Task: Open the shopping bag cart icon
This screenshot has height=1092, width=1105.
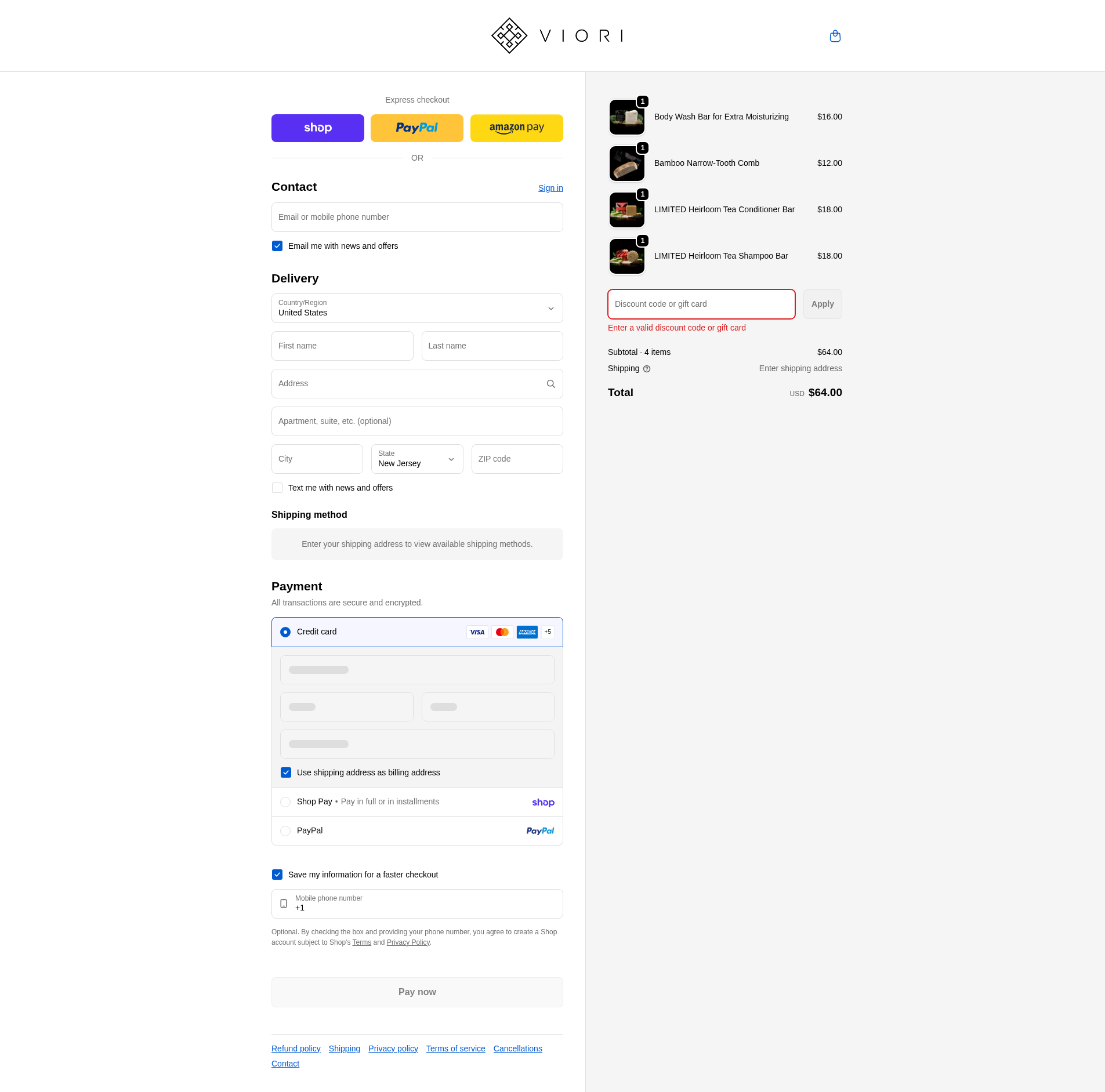Action: (x=835, y=36)
